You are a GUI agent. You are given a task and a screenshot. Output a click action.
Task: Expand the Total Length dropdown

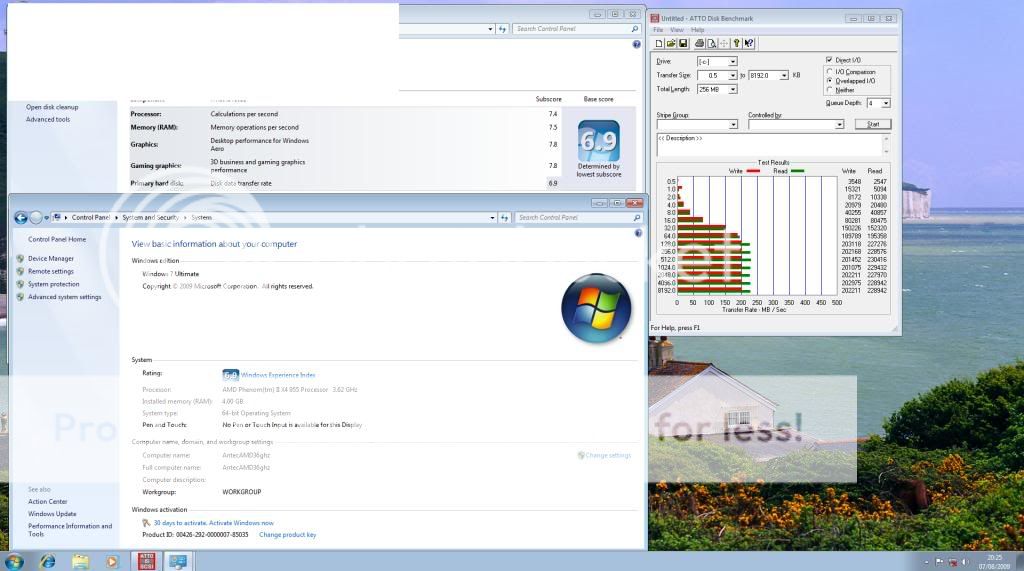733,89
